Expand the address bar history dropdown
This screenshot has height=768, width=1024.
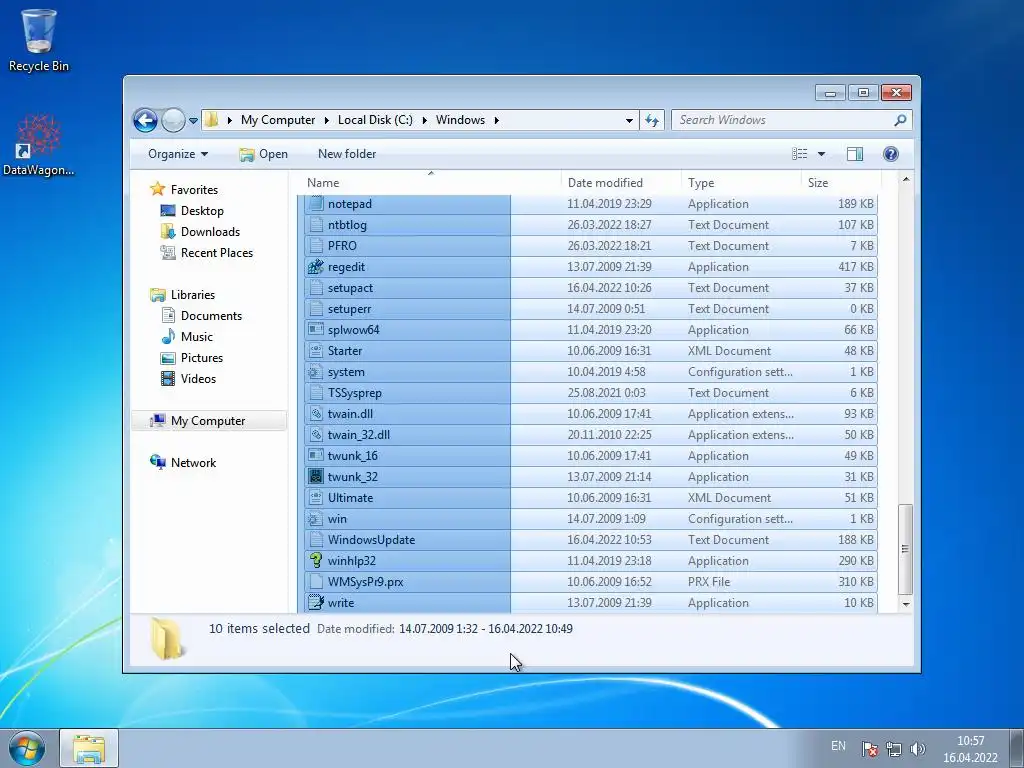point(629,121)
